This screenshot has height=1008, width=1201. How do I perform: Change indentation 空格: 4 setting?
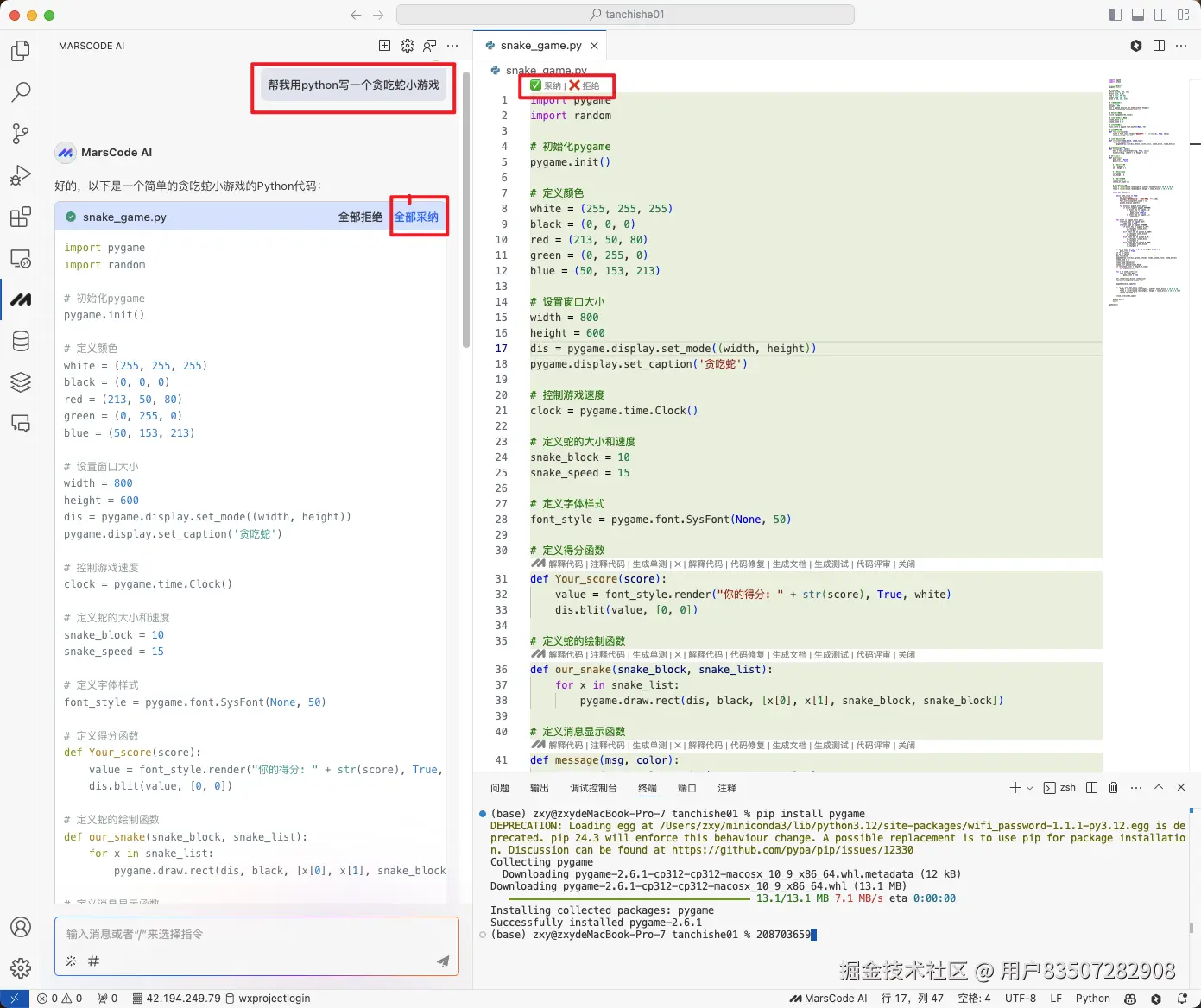pyautogui.click(x=974, y=999)
